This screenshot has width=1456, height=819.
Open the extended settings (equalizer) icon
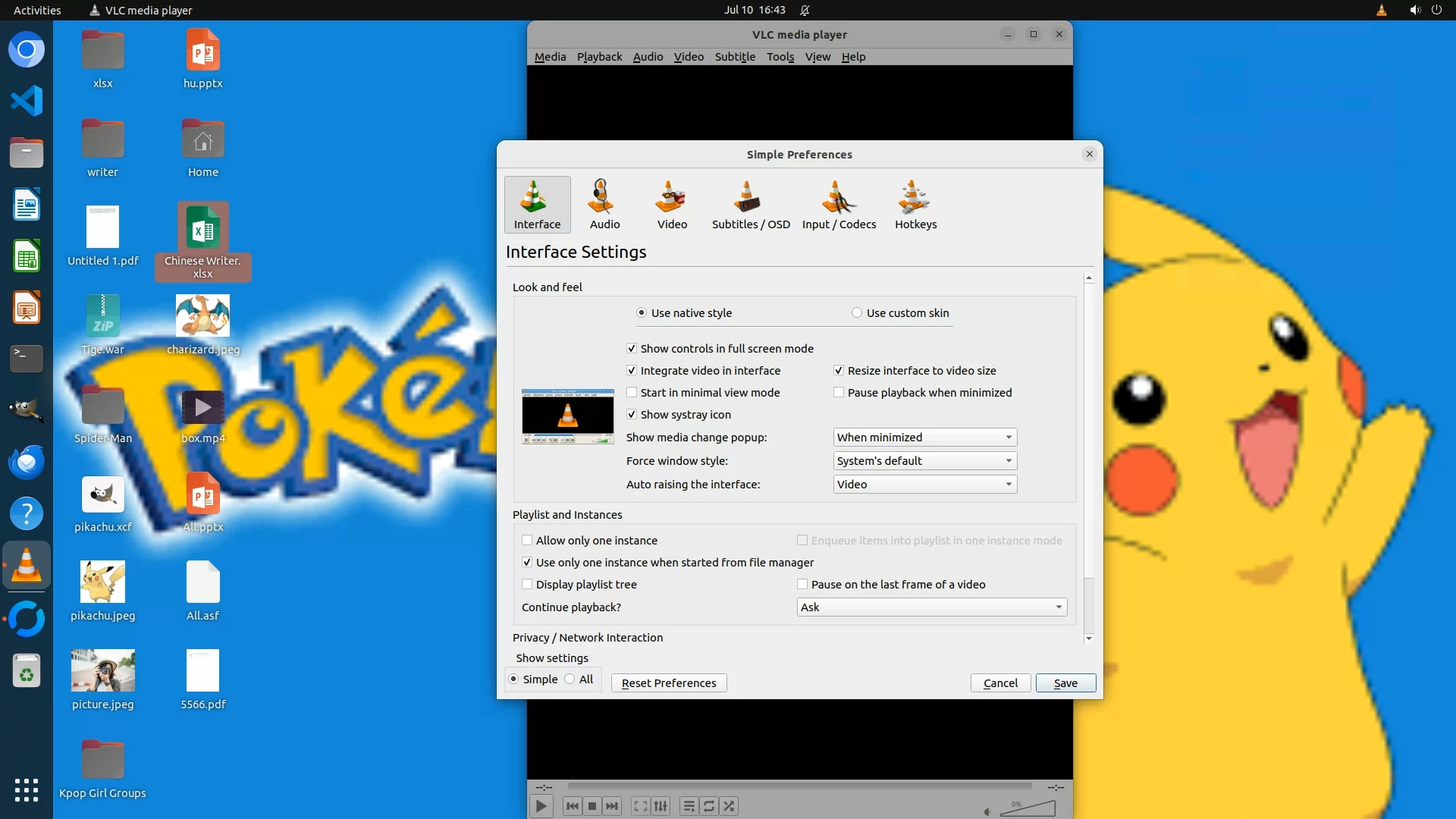pos(661,806)
